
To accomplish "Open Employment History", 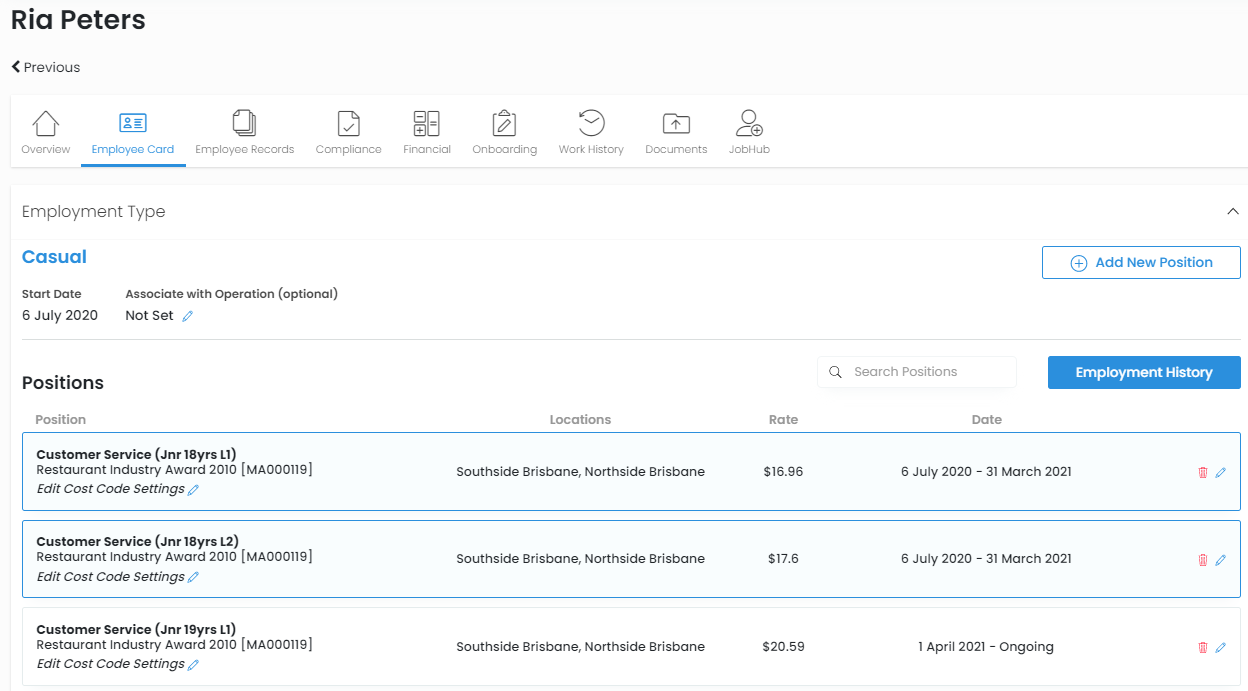I will coord(1144,373).
